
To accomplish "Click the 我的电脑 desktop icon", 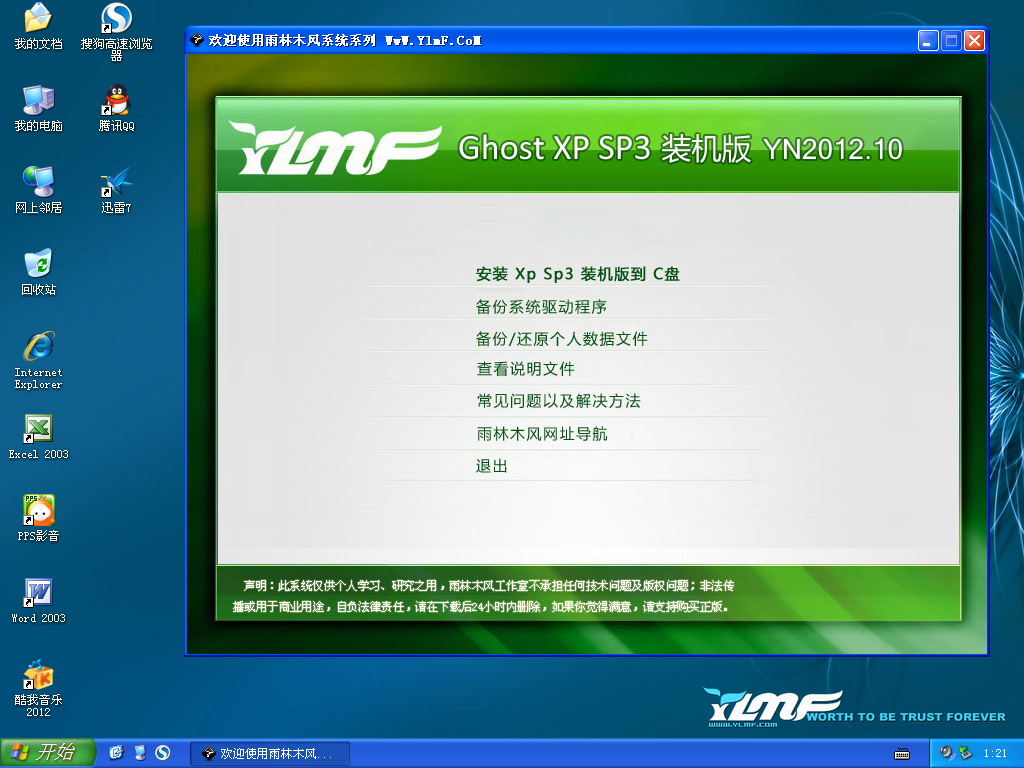I will pos(38,108).
